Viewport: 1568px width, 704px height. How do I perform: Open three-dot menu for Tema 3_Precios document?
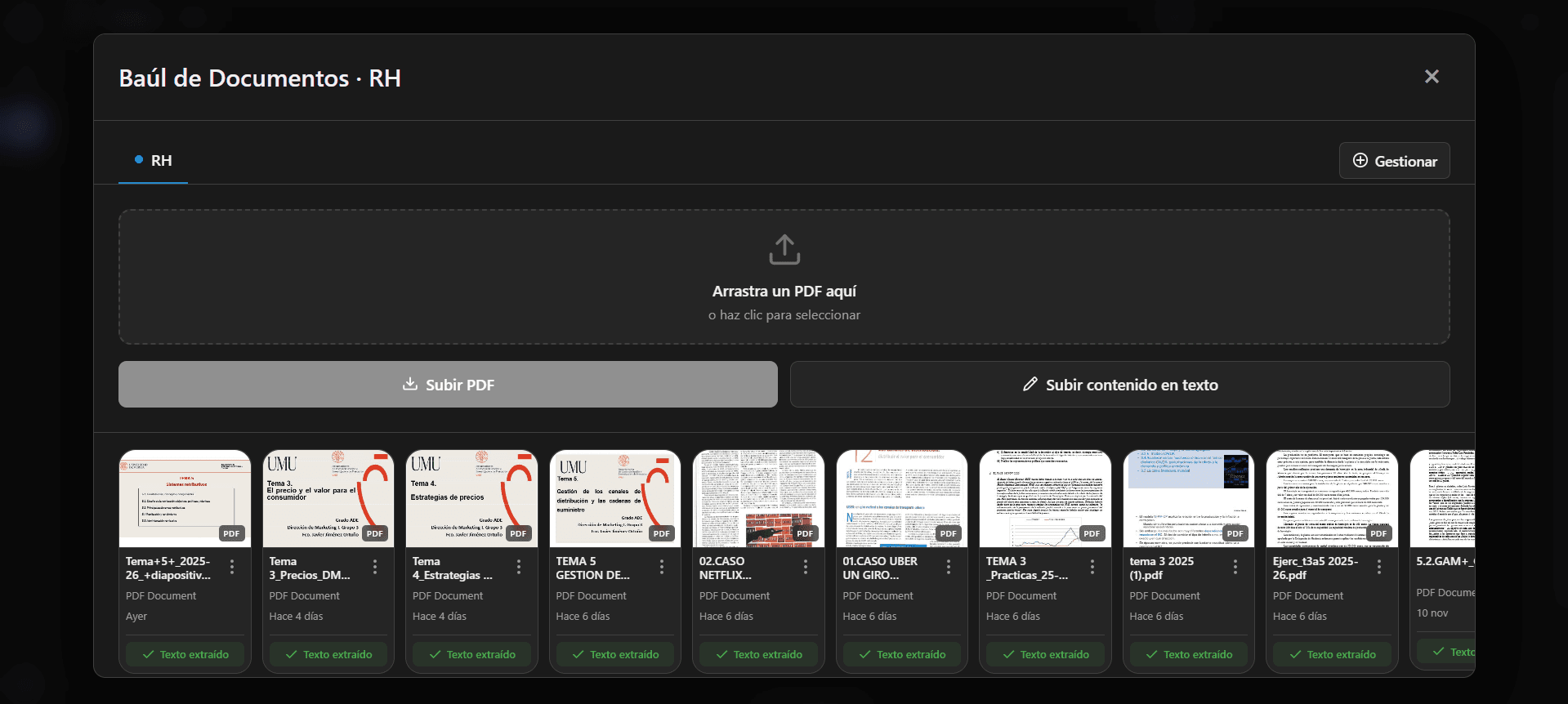375,567
